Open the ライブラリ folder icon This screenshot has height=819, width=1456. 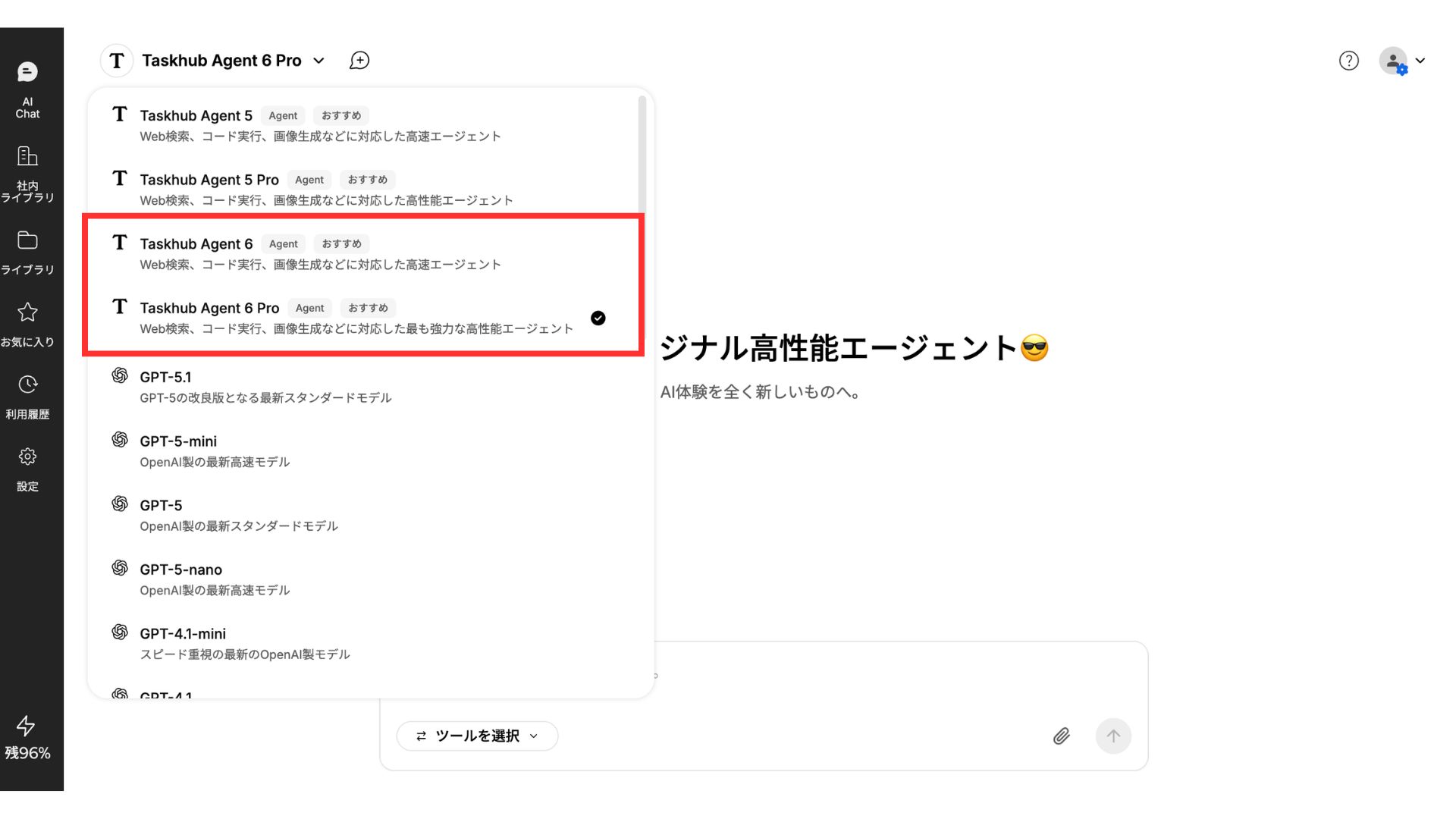coord(27,253)
